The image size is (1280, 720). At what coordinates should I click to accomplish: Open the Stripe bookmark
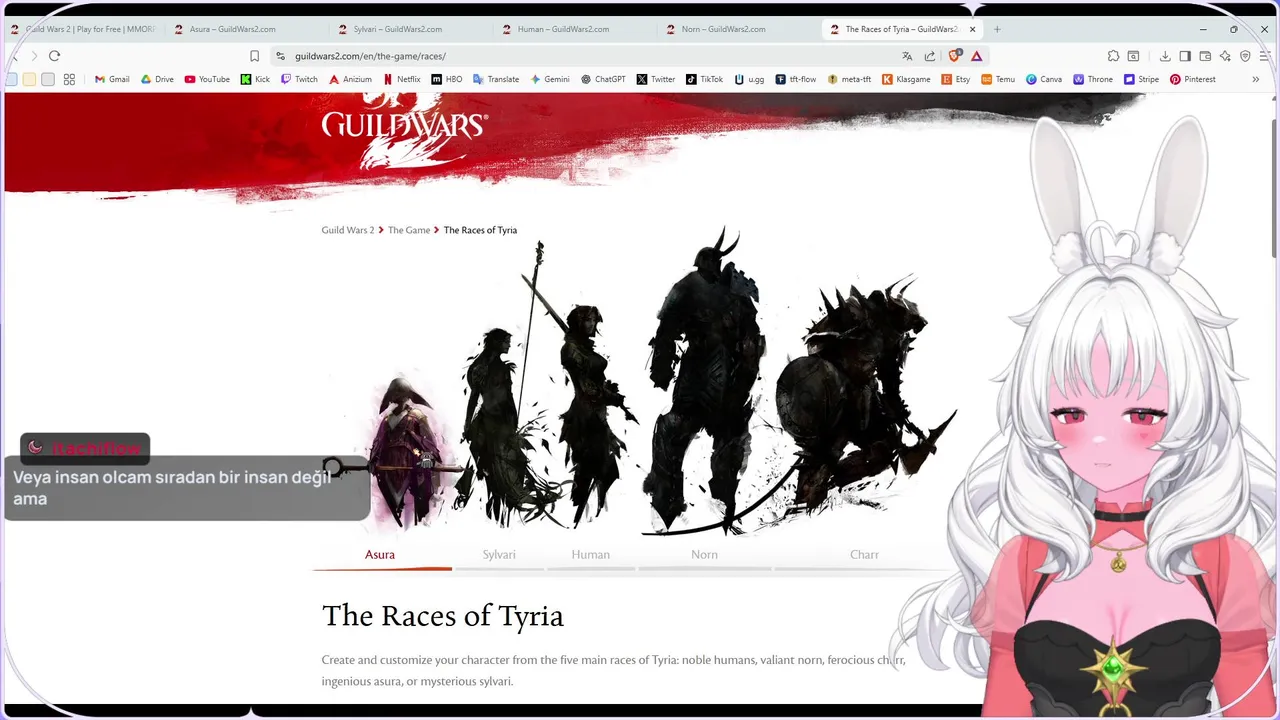1141,79
